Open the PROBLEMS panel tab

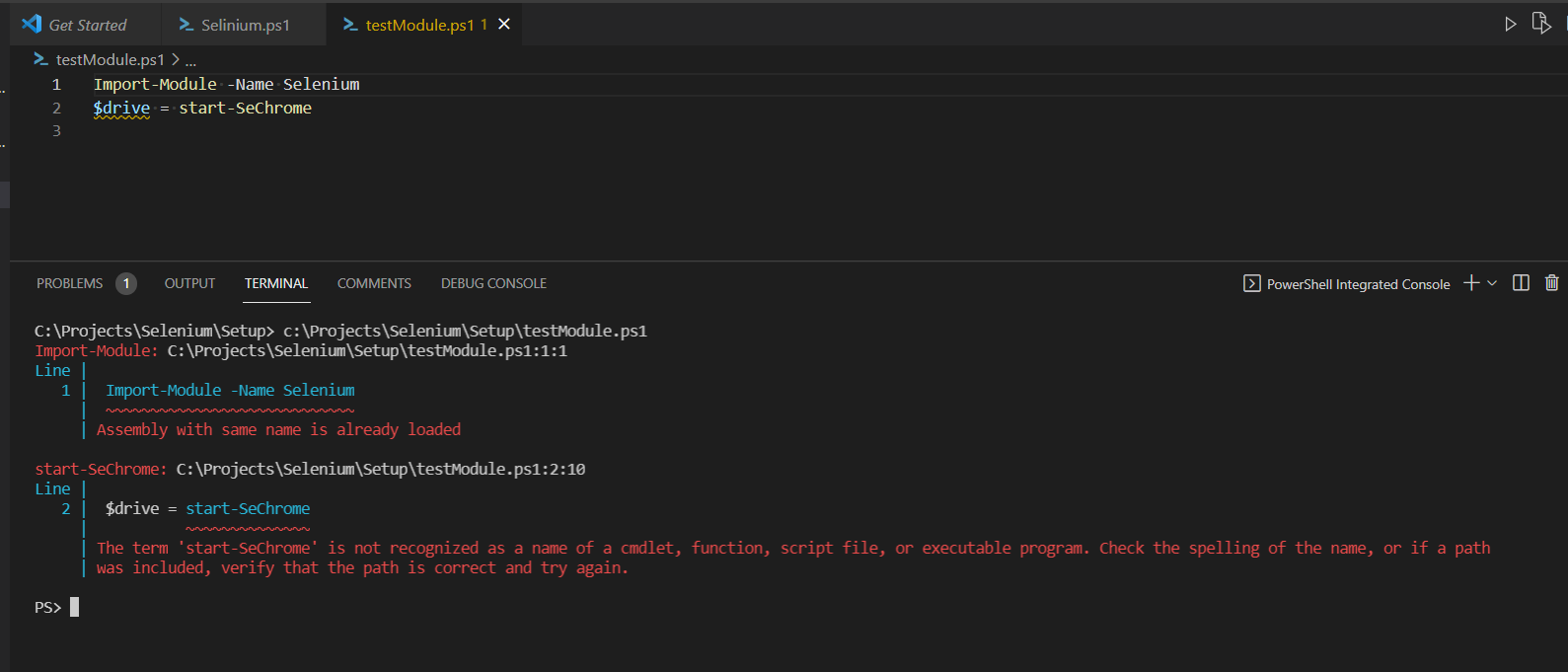(70, 283)
